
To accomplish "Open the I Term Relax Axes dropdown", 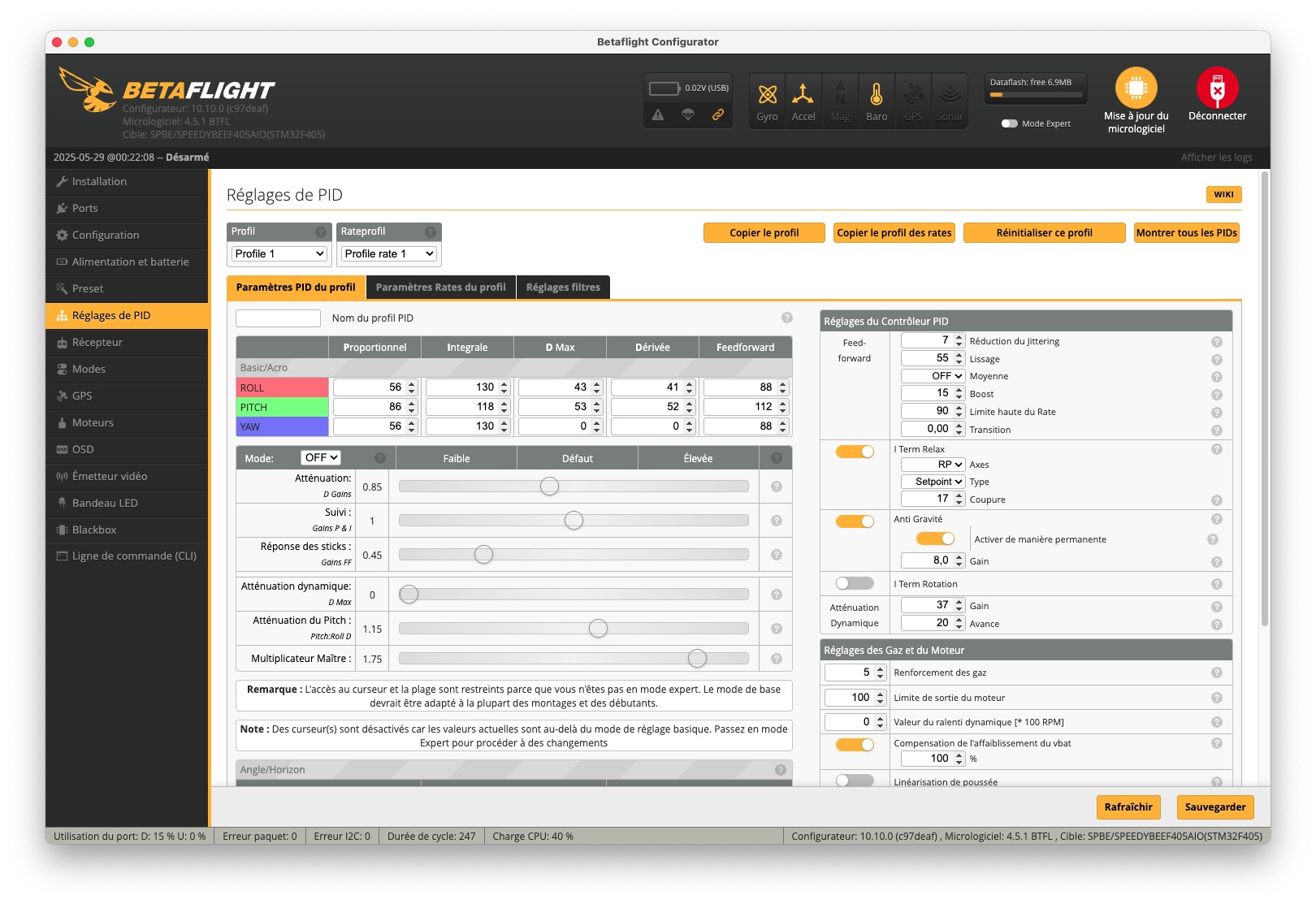I will coord(933,465).
